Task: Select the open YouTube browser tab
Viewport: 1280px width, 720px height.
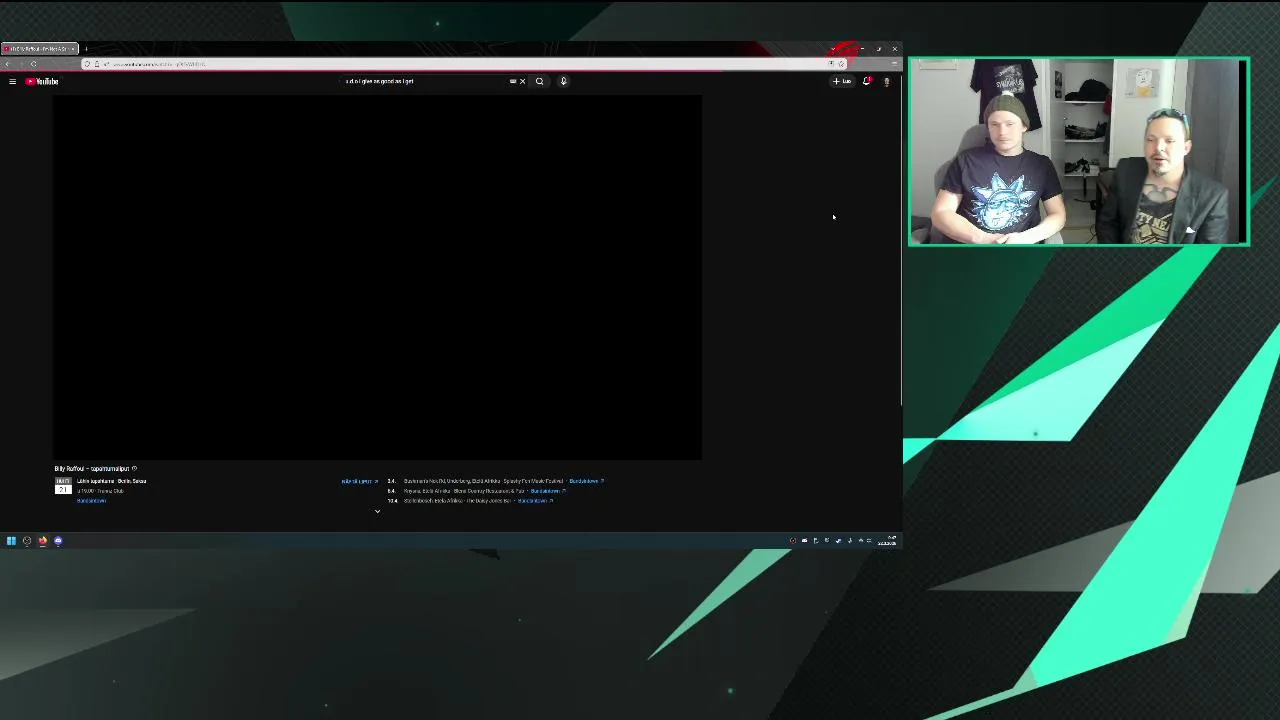Action: [x=38, y=48]
